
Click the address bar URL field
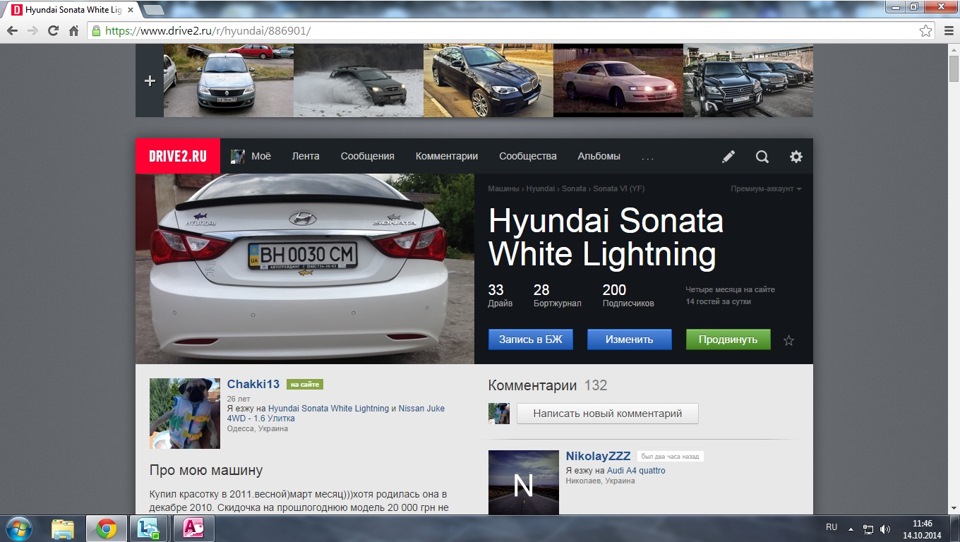point(502,31)
